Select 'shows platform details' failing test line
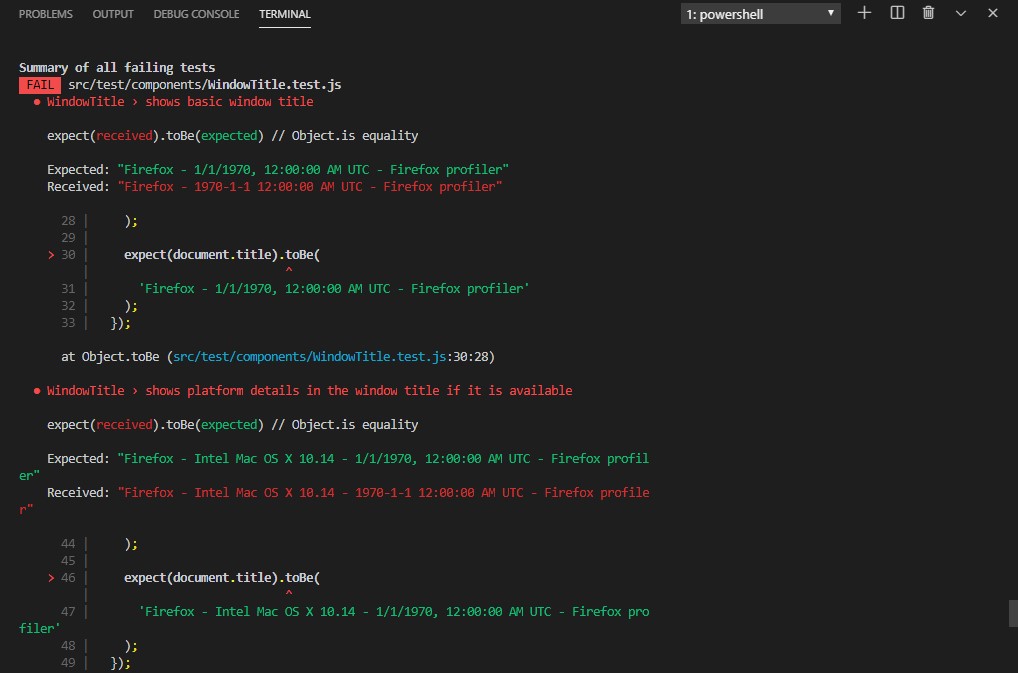 303,391
